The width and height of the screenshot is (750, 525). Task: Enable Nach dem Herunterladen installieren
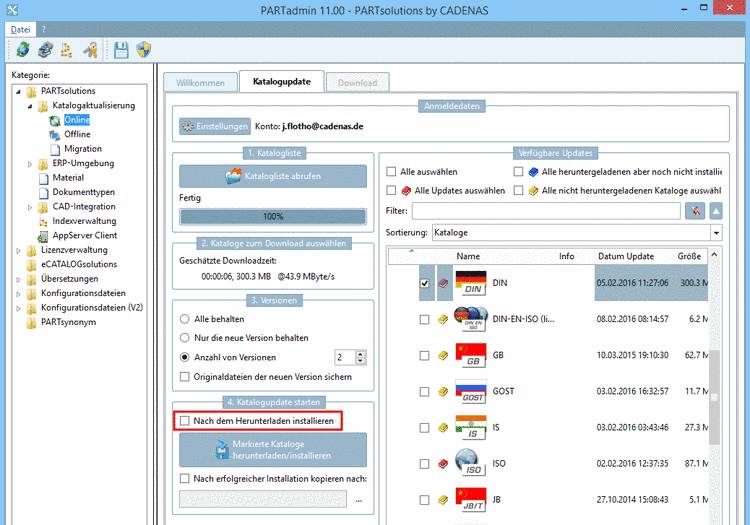coord(185,421)
